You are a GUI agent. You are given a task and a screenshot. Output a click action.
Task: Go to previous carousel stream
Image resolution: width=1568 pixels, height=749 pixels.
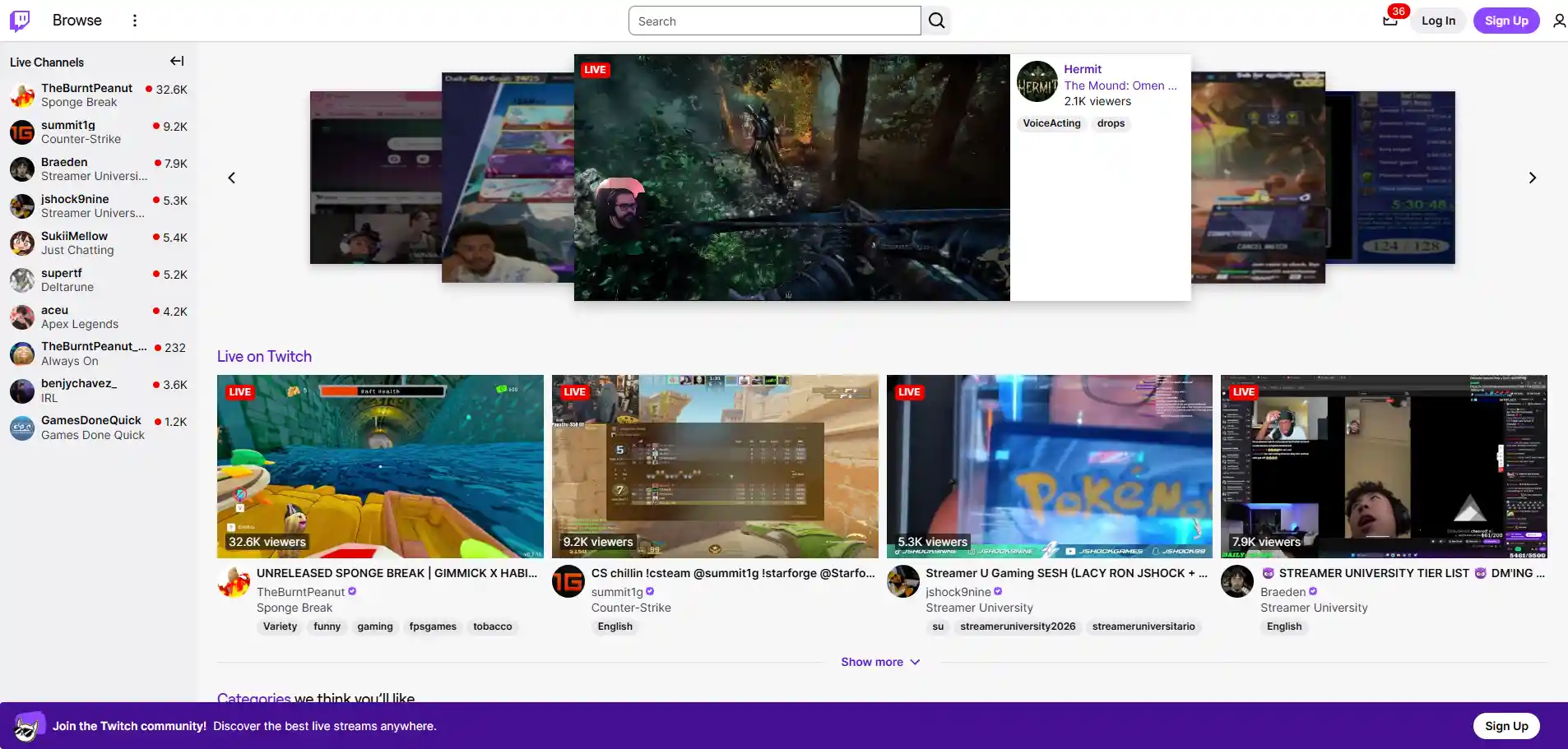coord(232,178)
